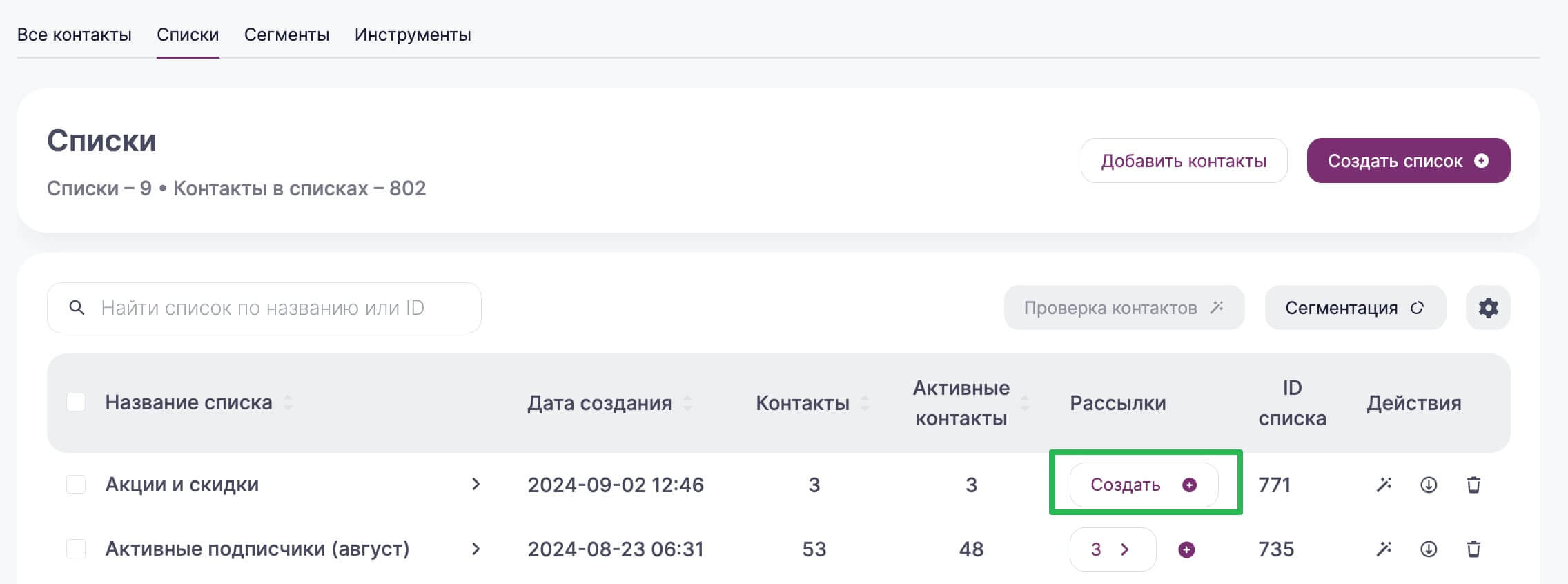Click the verify wand icon for list 735
The image size is (1568, 584).
click(x=1384, y=549)
